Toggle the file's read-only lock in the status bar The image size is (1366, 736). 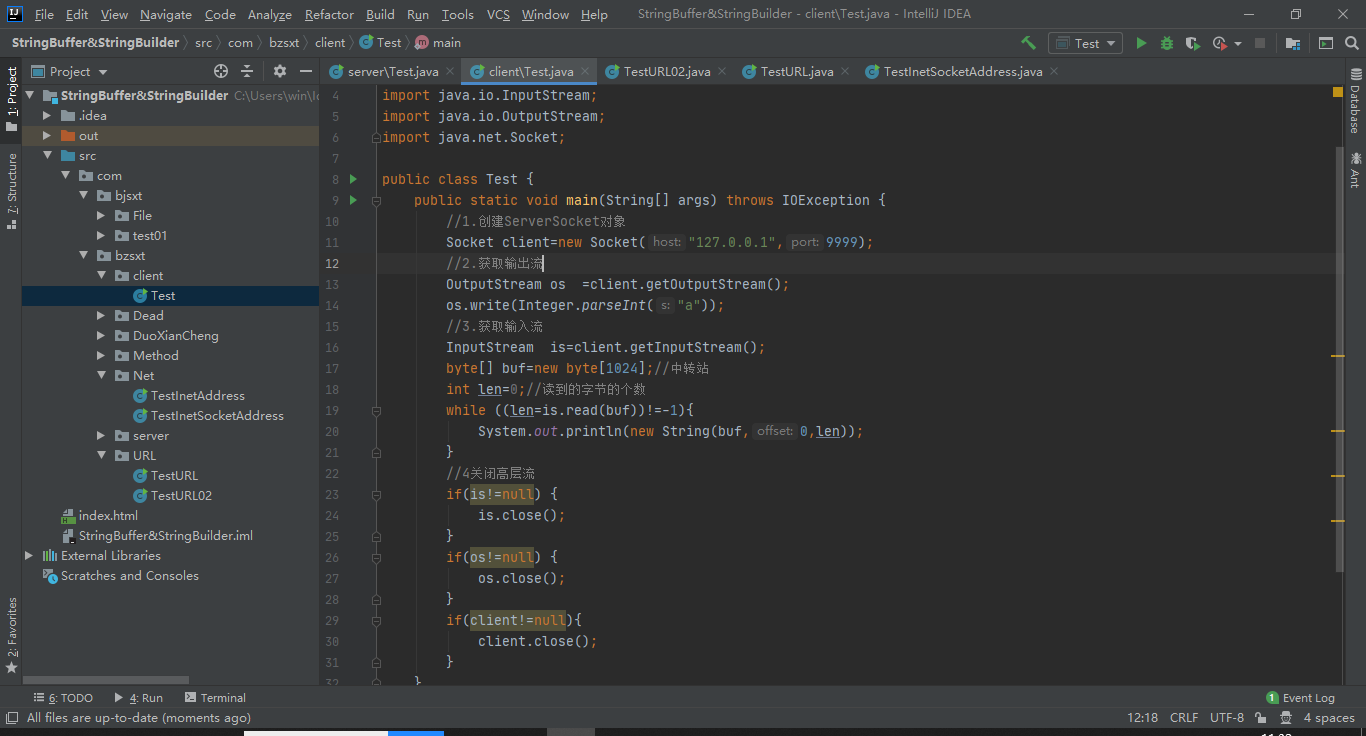(1262, 718)
